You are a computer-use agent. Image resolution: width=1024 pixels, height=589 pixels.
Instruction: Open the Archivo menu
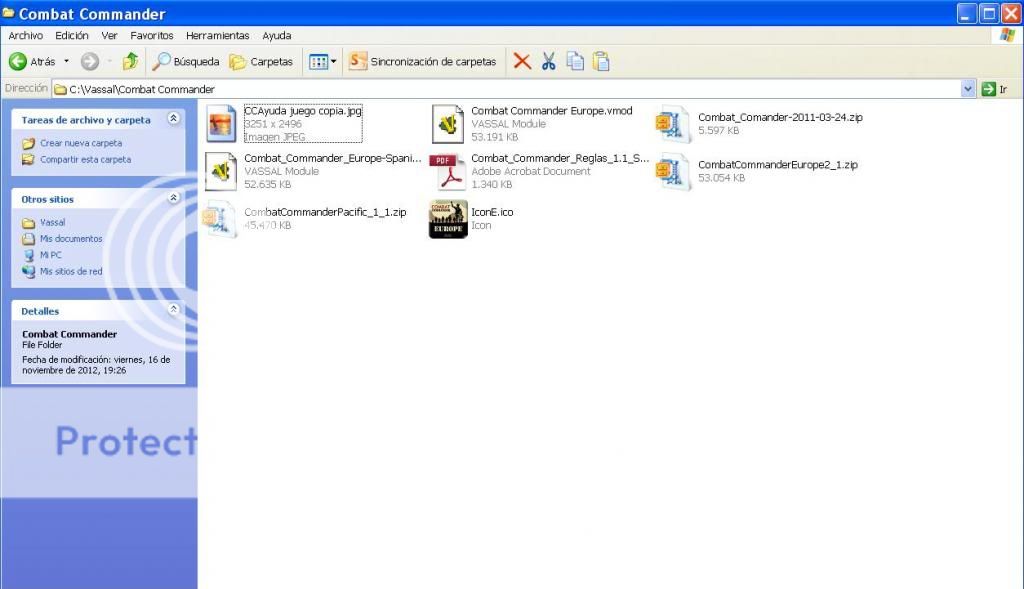coord(25,35)
